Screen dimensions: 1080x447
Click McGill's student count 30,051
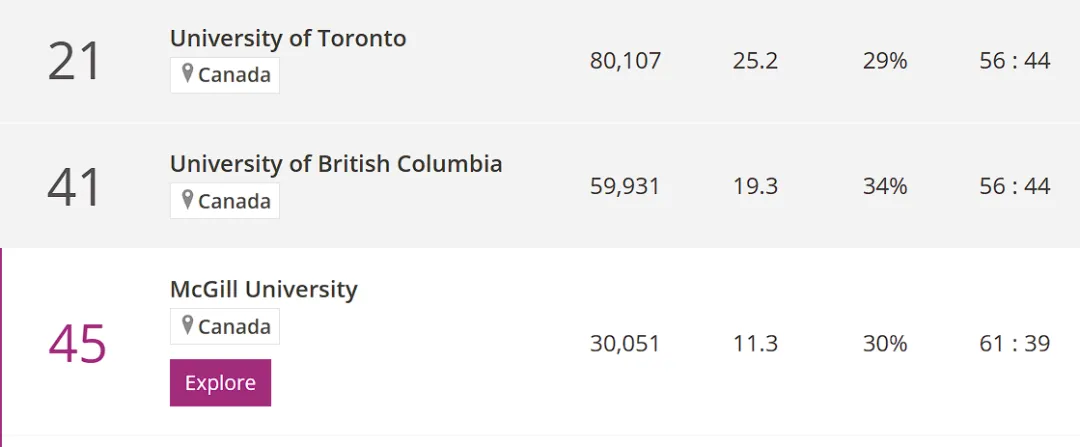pyautogui.click(x=625, y=344)
